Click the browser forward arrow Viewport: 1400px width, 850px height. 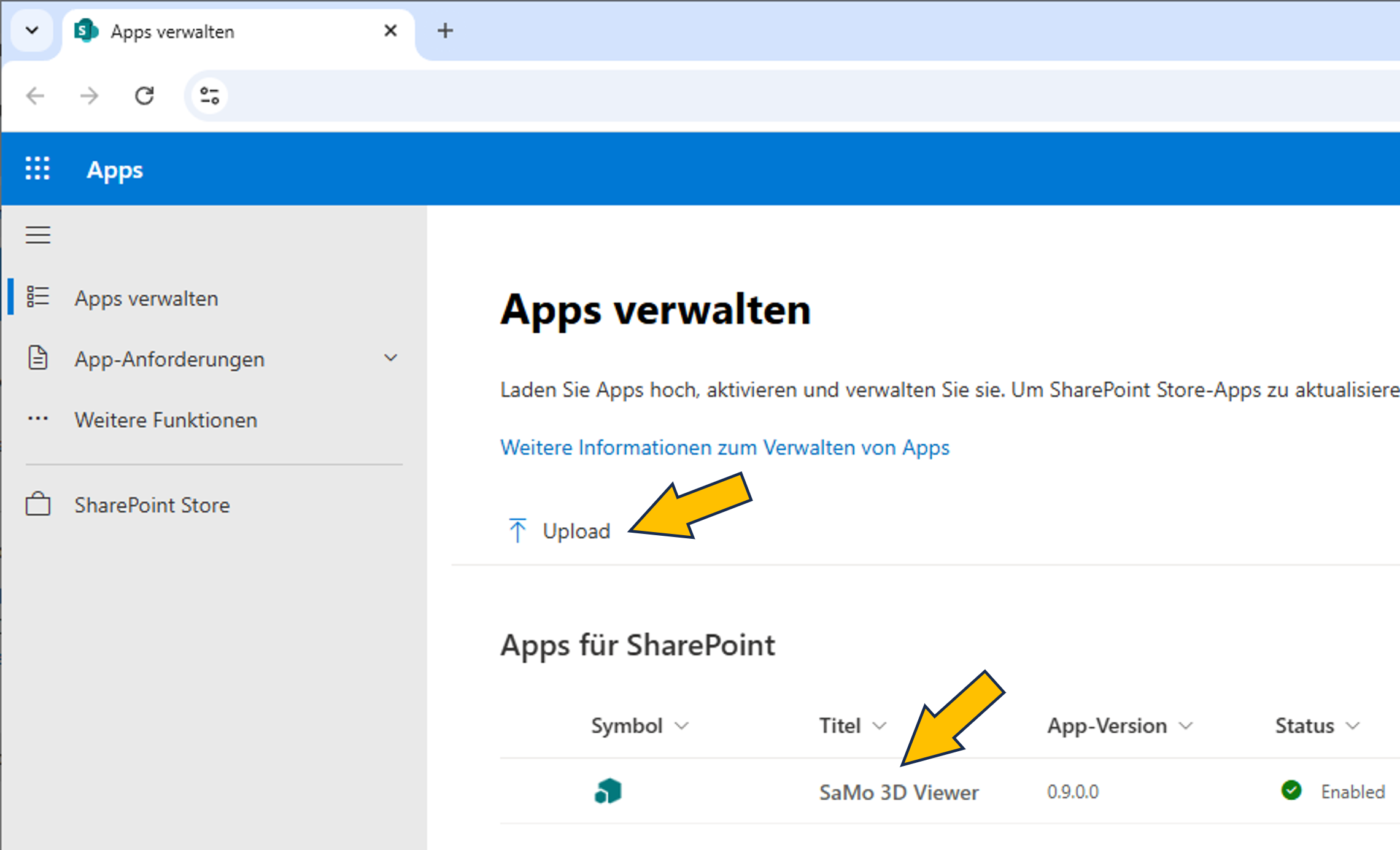(x=90, y=96)
